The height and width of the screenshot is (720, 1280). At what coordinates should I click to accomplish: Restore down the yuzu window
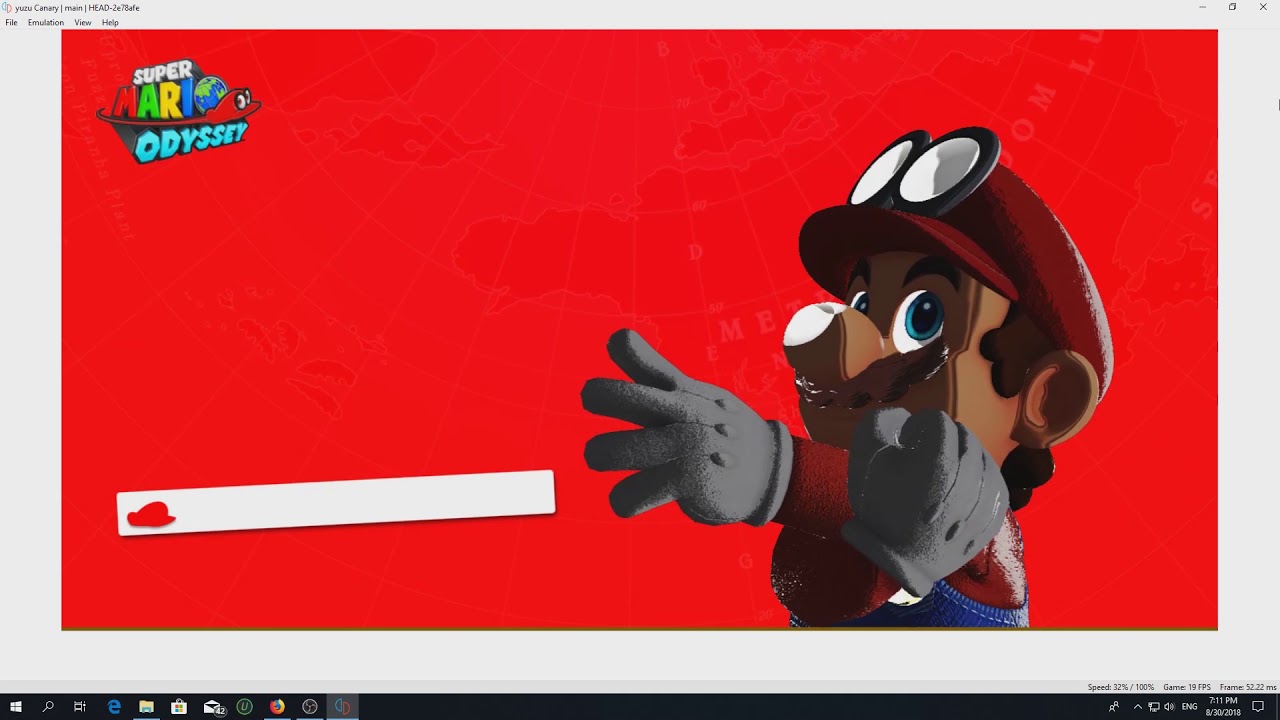pos(1232,7)
